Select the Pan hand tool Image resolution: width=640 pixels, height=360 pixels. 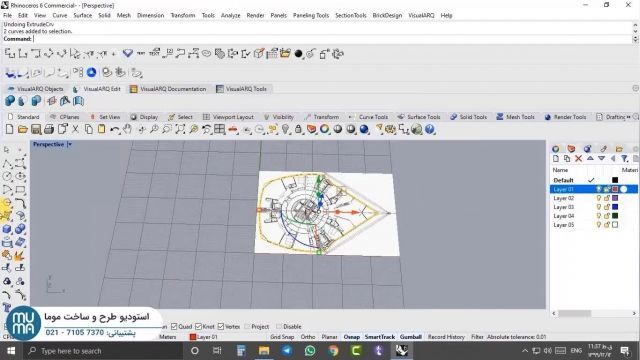128,129
